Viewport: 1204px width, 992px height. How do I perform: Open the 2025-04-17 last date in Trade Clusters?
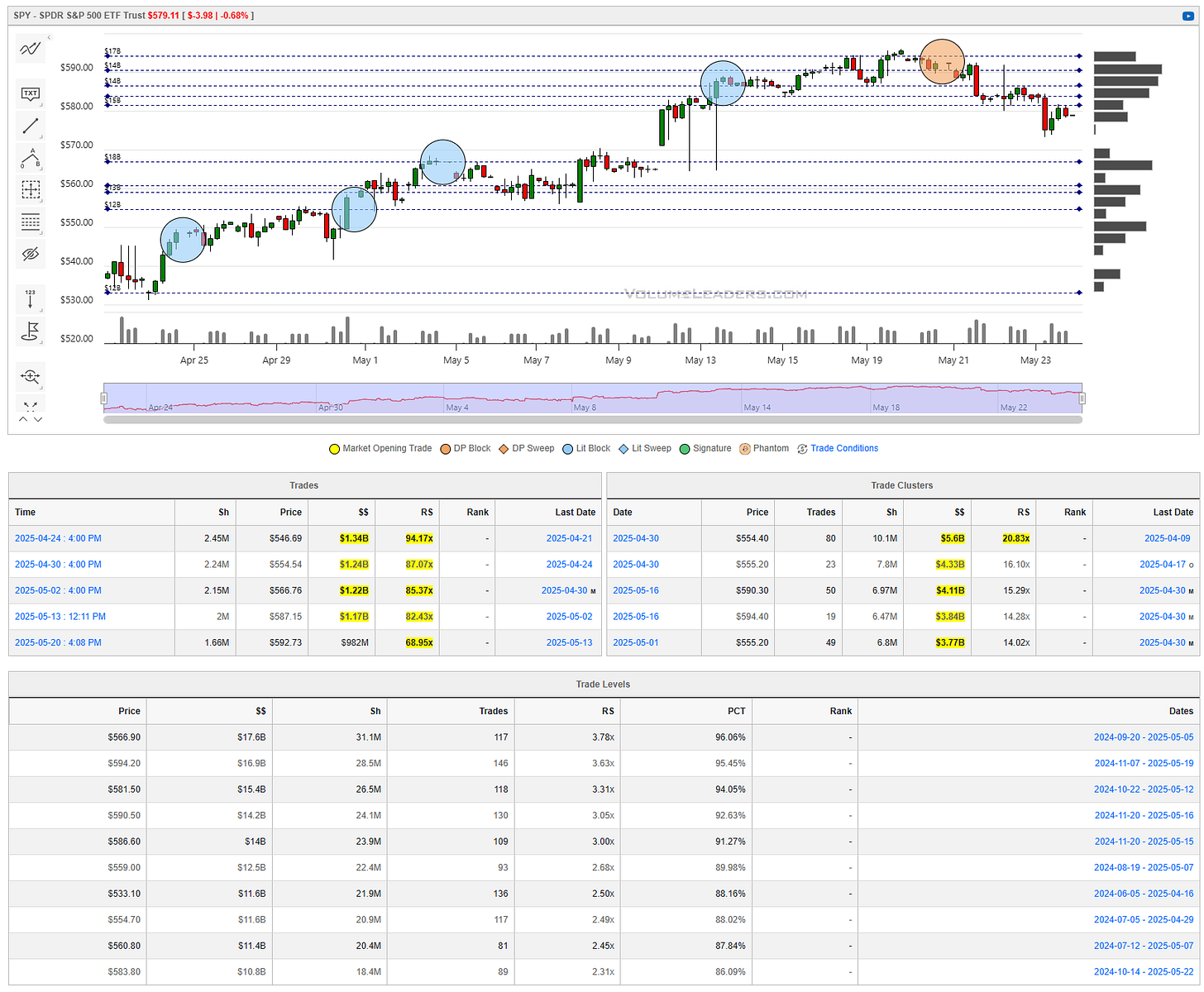tap(1163, 565)
